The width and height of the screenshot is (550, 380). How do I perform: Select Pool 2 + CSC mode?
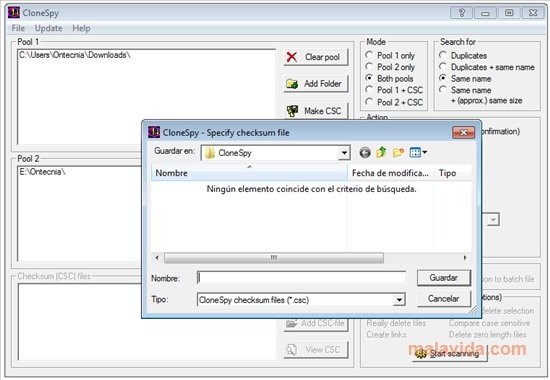tap(394, 102)
